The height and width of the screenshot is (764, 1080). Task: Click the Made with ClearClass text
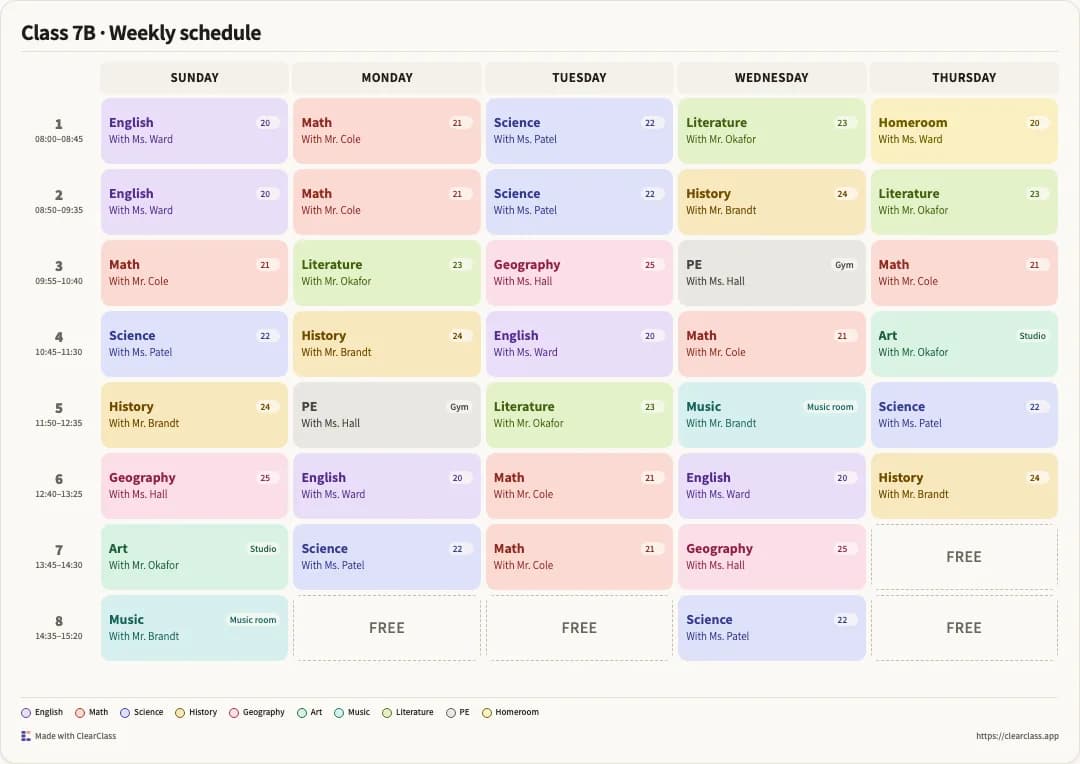tap(76, 736)
